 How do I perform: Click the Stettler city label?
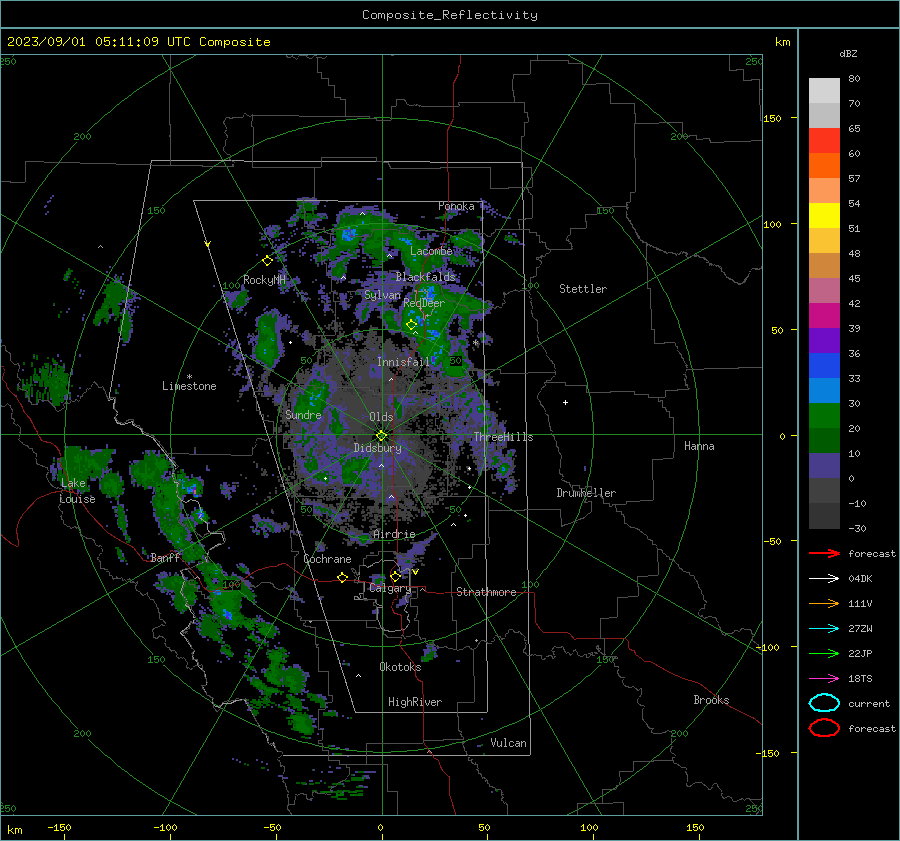pos(583,289)
